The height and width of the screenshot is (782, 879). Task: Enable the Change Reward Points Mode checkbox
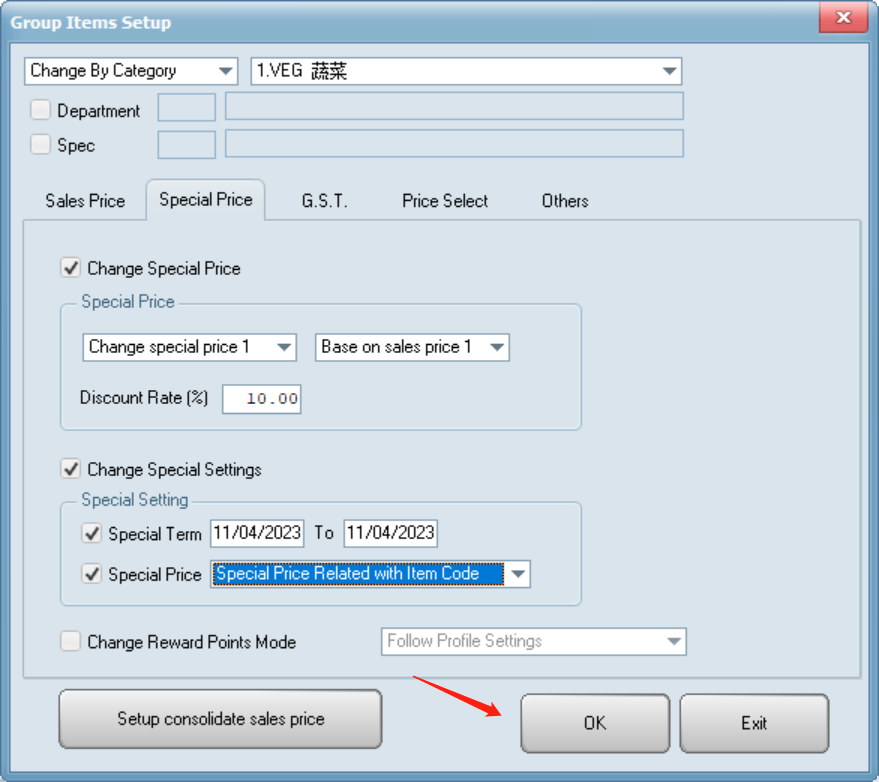71,642
